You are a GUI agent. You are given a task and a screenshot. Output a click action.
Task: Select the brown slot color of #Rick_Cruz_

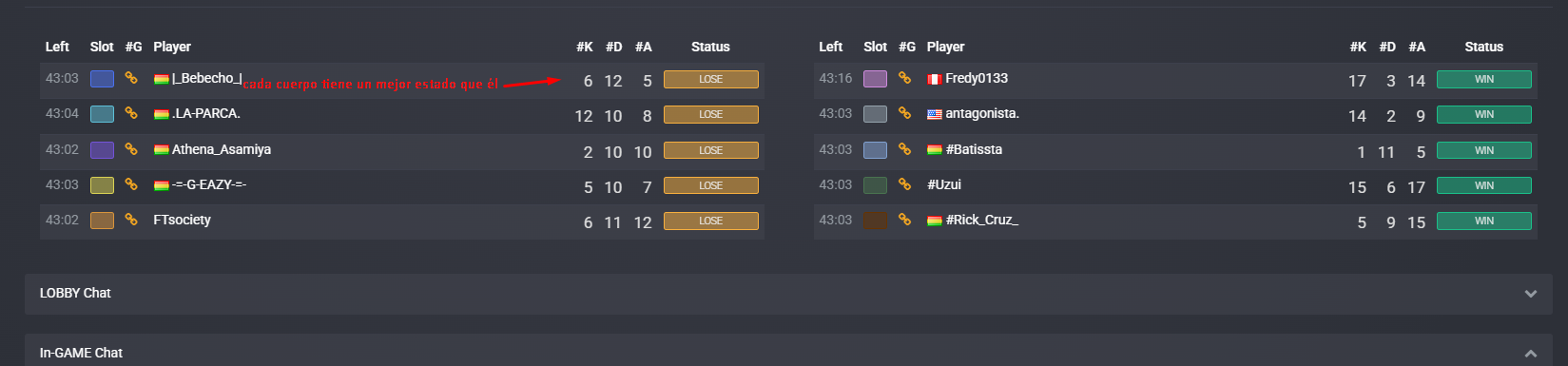875,221
